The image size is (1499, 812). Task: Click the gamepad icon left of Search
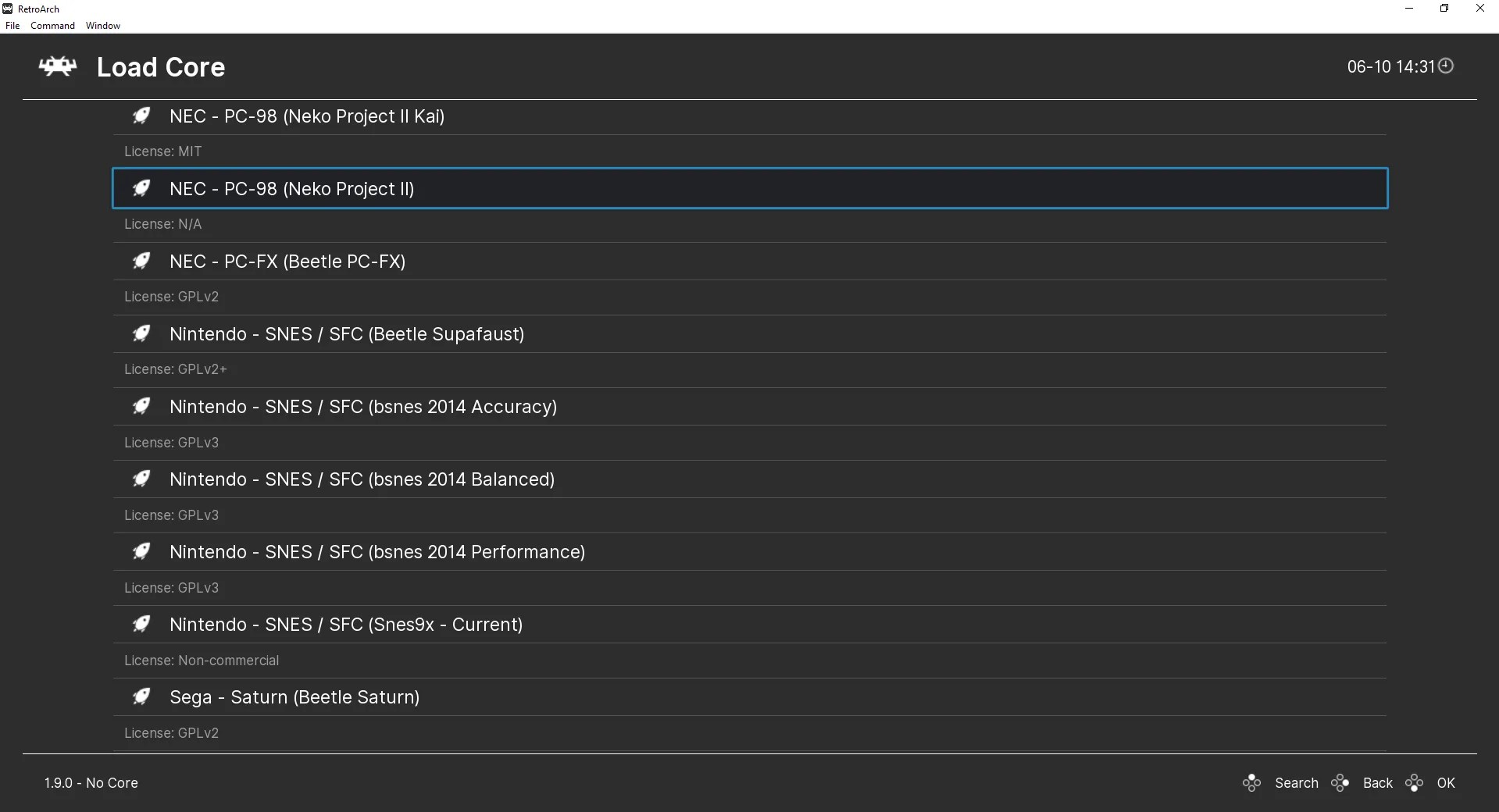click(1251, 783)
